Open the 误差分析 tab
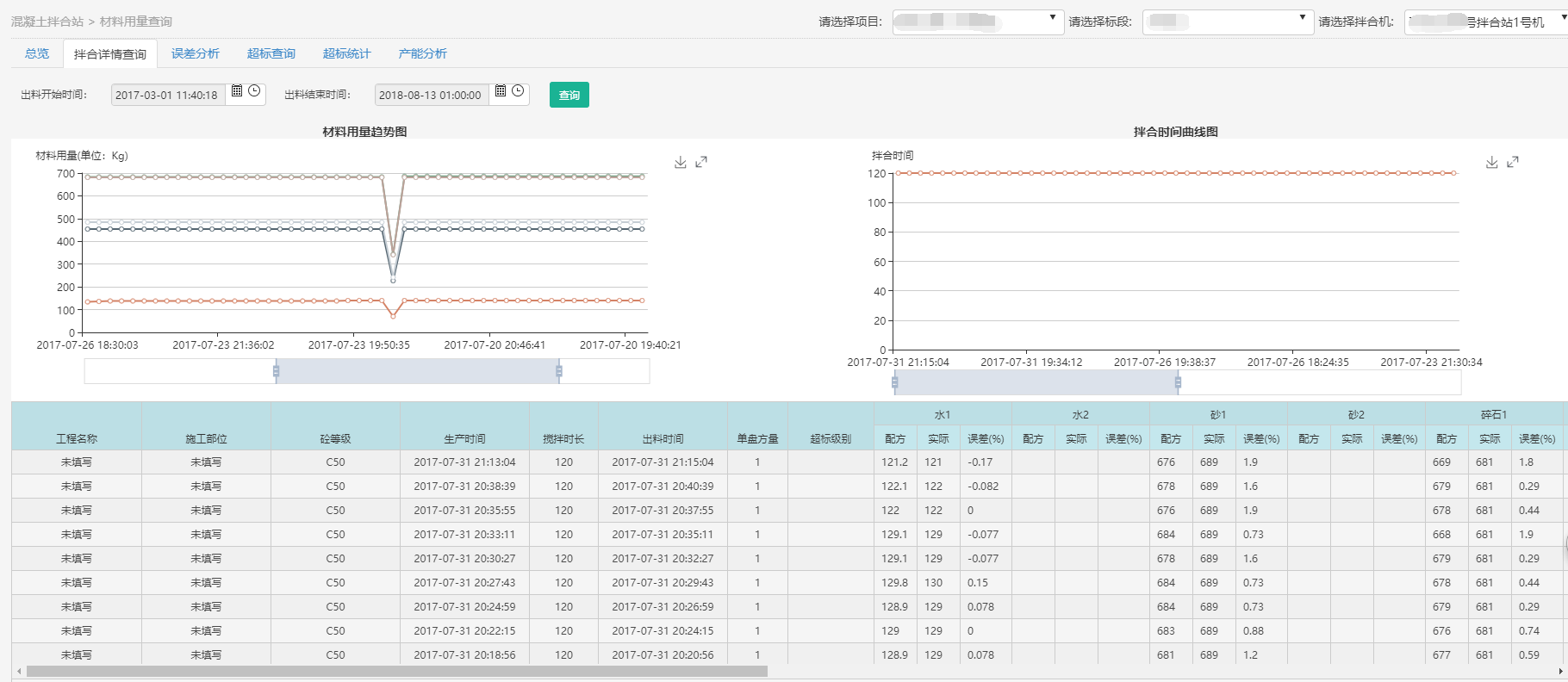This screenshot has height=682, width=1568. [x=196, y=53]
